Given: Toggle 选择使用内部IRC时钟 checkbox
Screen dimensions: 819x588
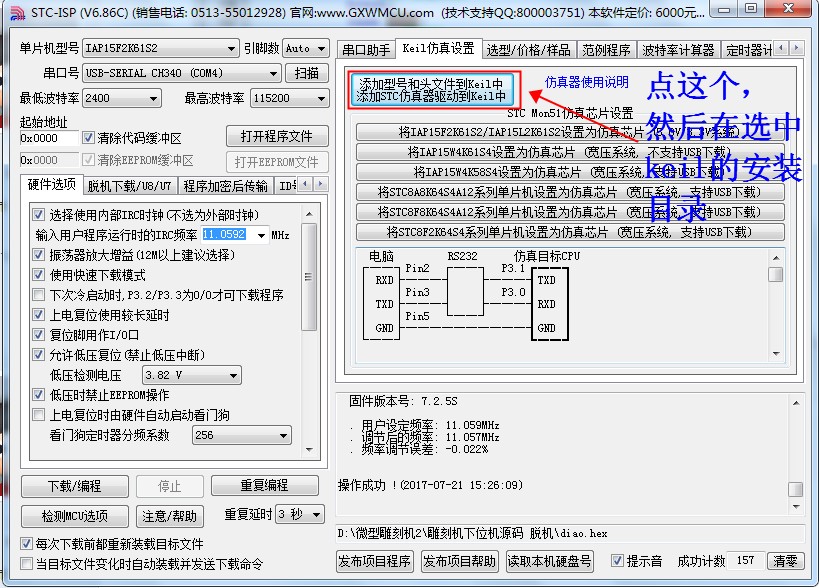Looking at the screenshot, I should click(x=38, y=215).
